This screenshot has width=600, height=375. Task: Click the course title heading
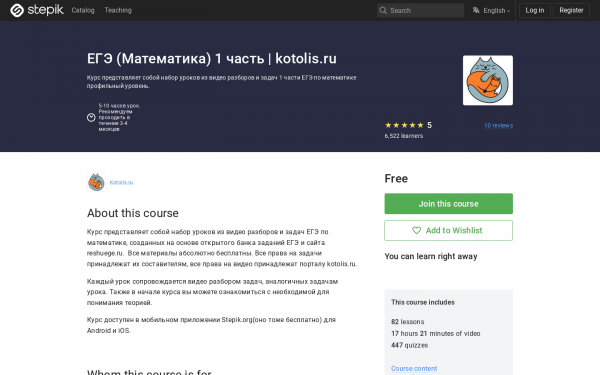point(212,59)
